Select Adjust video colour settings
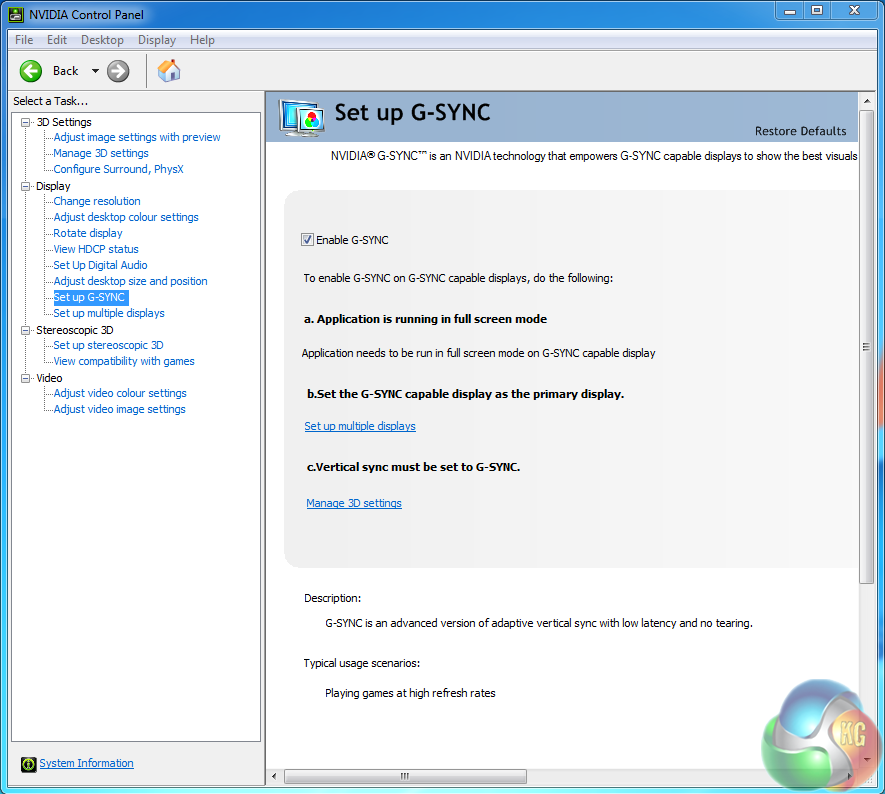The width and height of the screenshot is (885, 794). [x=120, y=393]
